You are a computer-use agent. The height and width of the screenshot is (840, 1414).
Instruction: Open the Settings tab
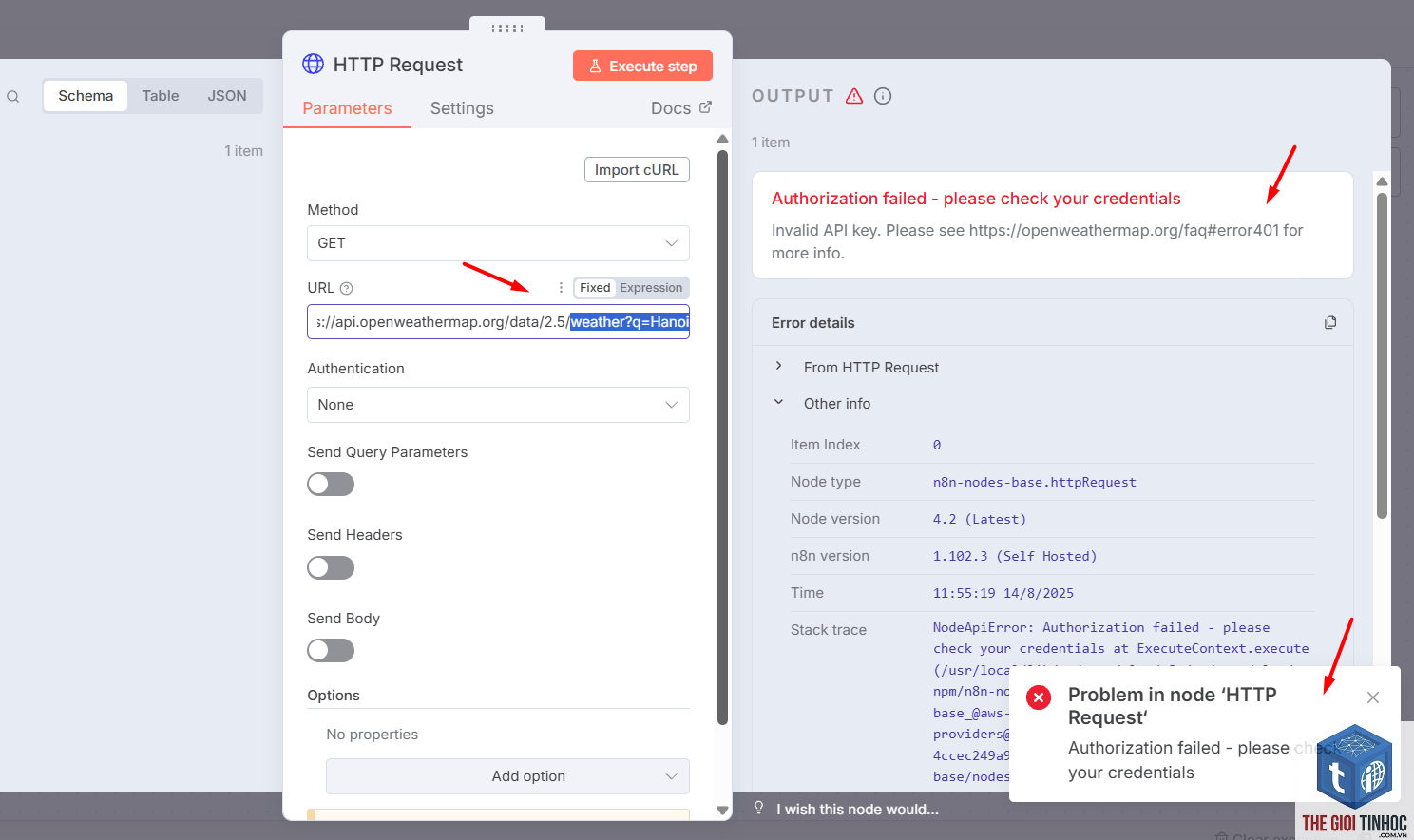pyautogui.click(x=462, y=108)
